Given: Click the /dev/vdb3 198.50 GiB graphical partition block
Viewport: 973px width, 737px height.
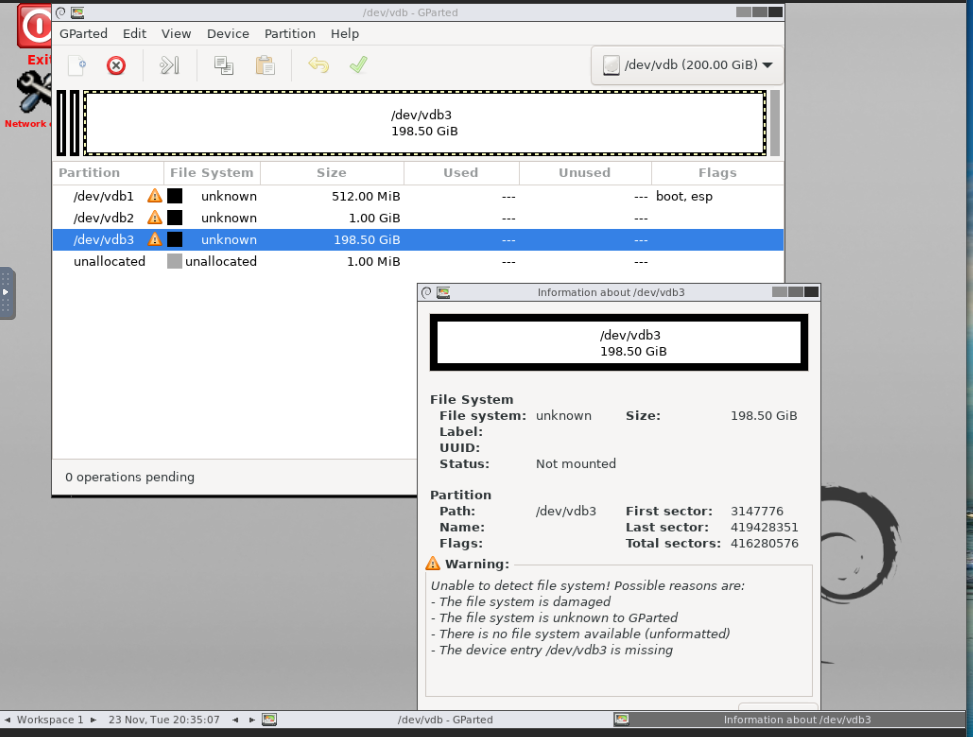Looking at the screenshot, I should [x=424, y=123].
